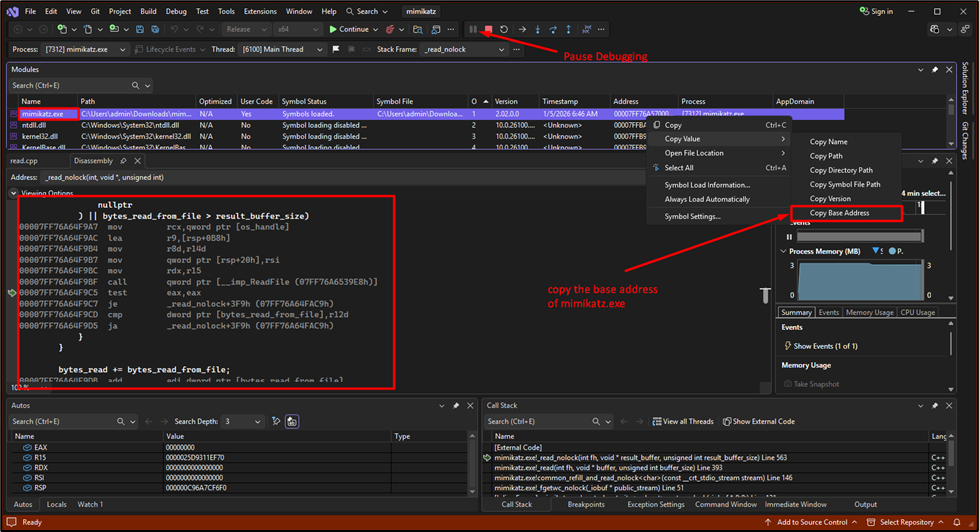Click Add to Source Control

tap(810, 522)
